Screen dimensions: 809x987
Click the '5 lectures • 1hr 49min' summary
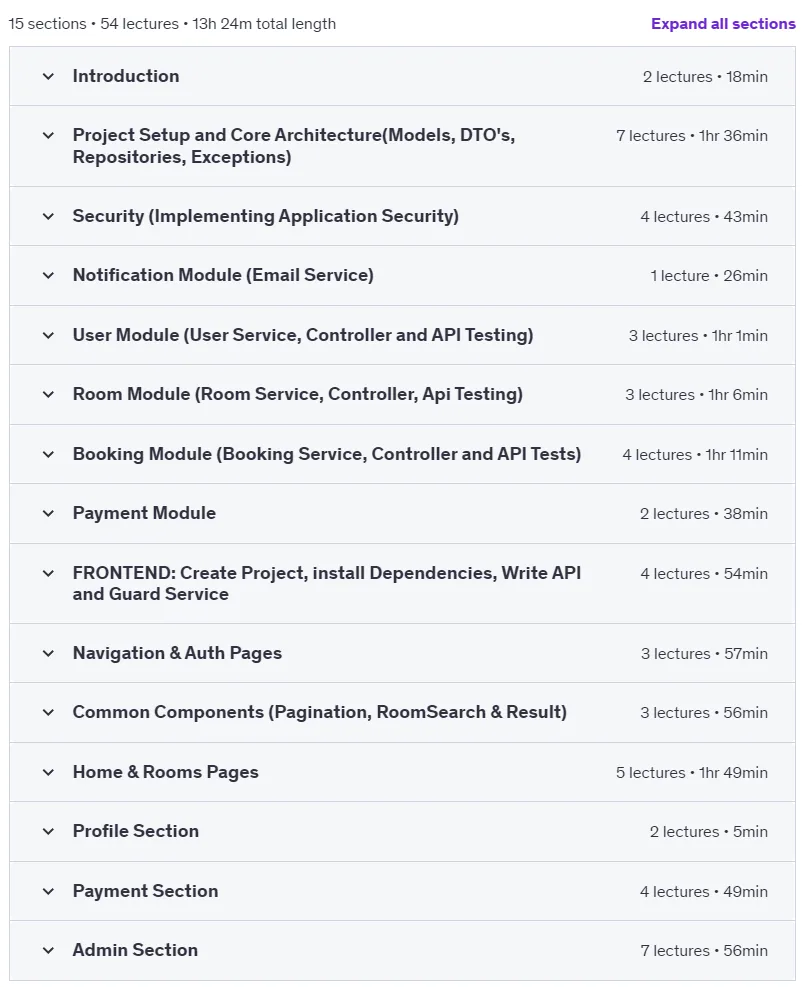[691, 772]
